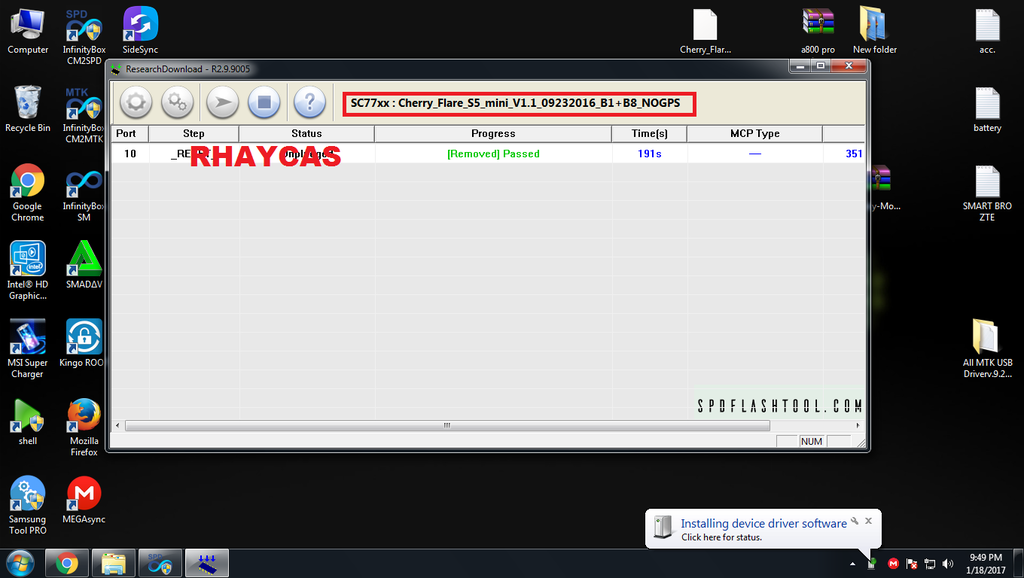Open Google Chrome desktop shortcut
Viewport: 1024px width, 578px height.
click(x=27, y=191)
